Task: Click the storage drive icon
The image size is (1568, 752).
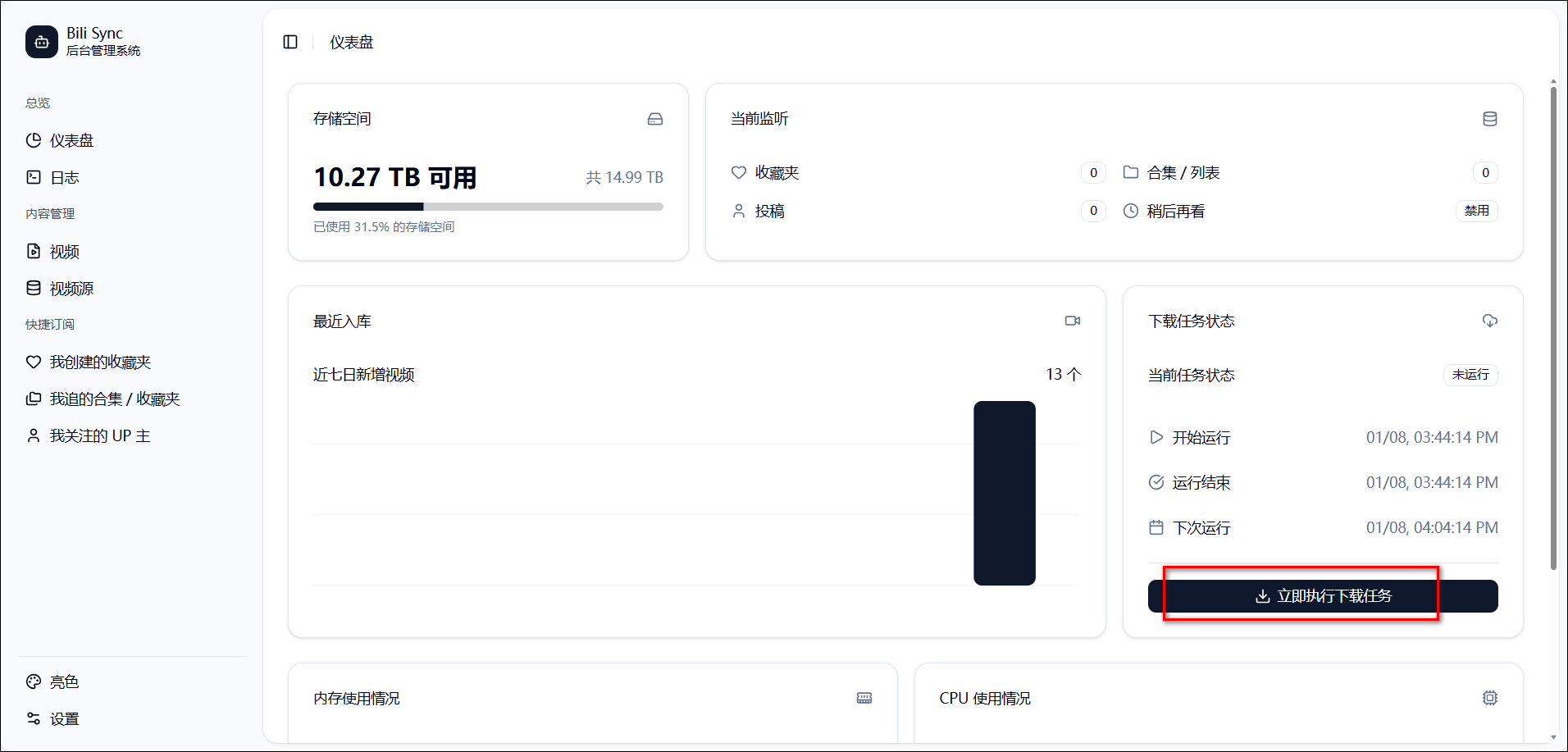Action: [x=654, y=119]
